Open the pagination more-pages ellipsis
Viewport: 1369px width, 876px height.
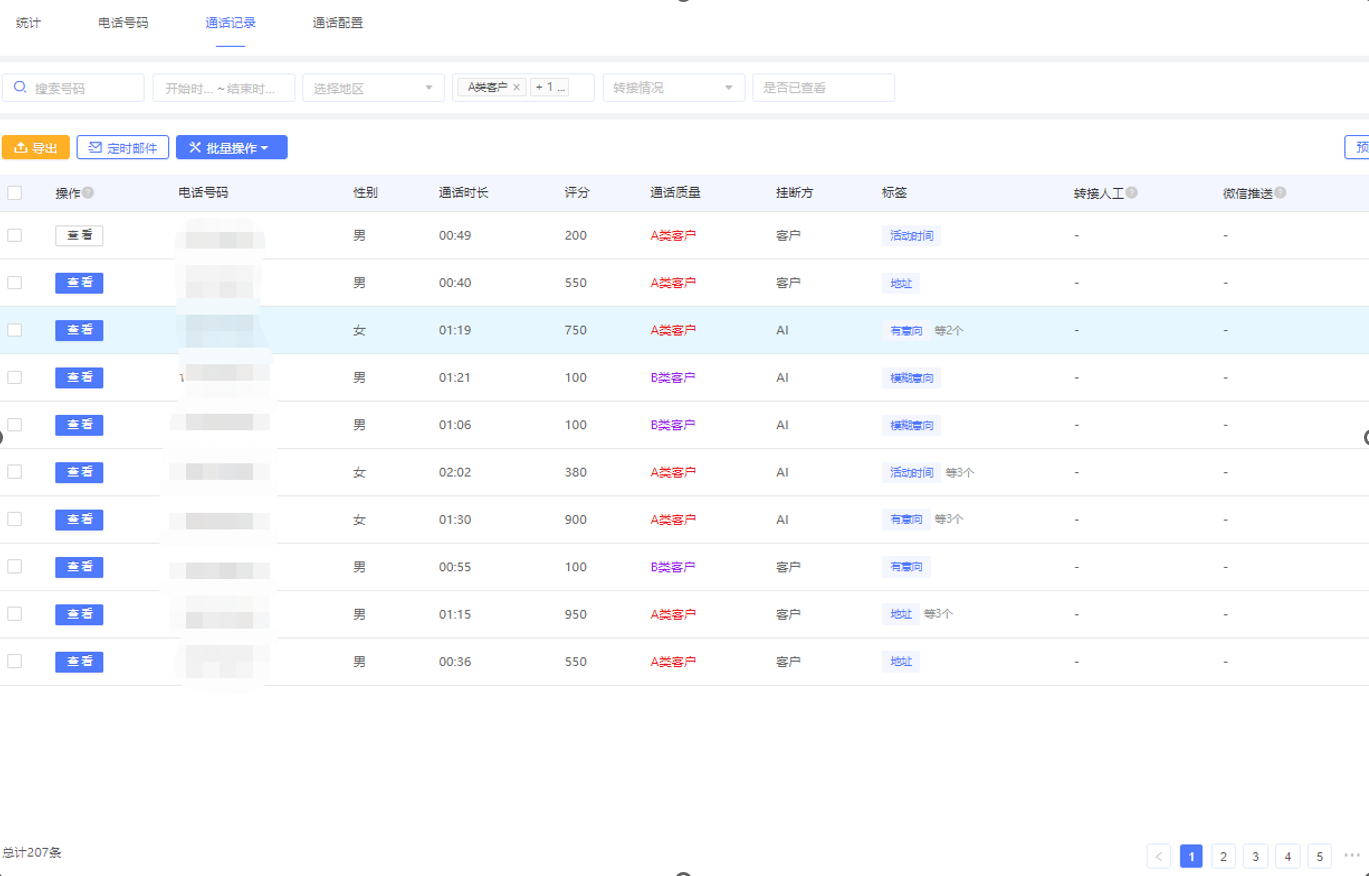[x=1352, y=856]
